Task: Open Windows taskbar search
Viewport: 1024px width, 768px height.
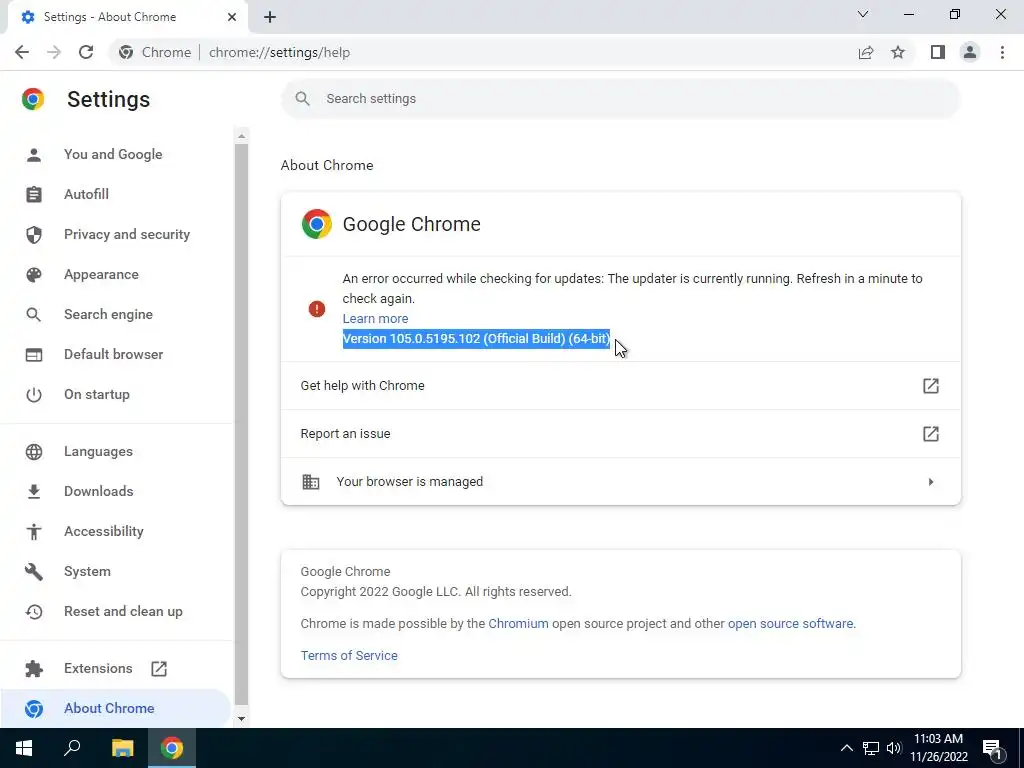Action: pos(72,748)
